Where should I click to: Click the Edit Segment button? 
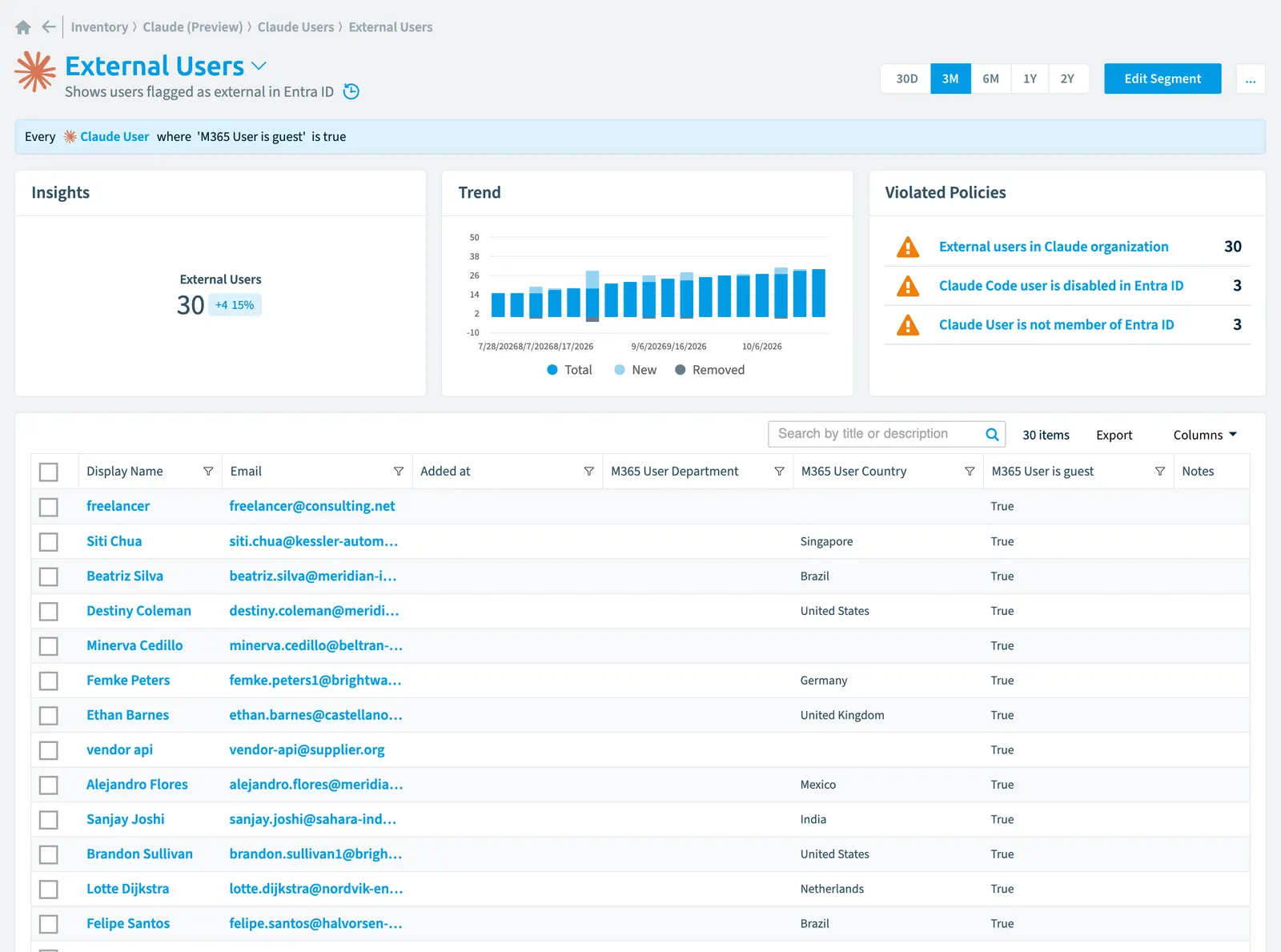pyautogui.click(x=1163, y=78)
